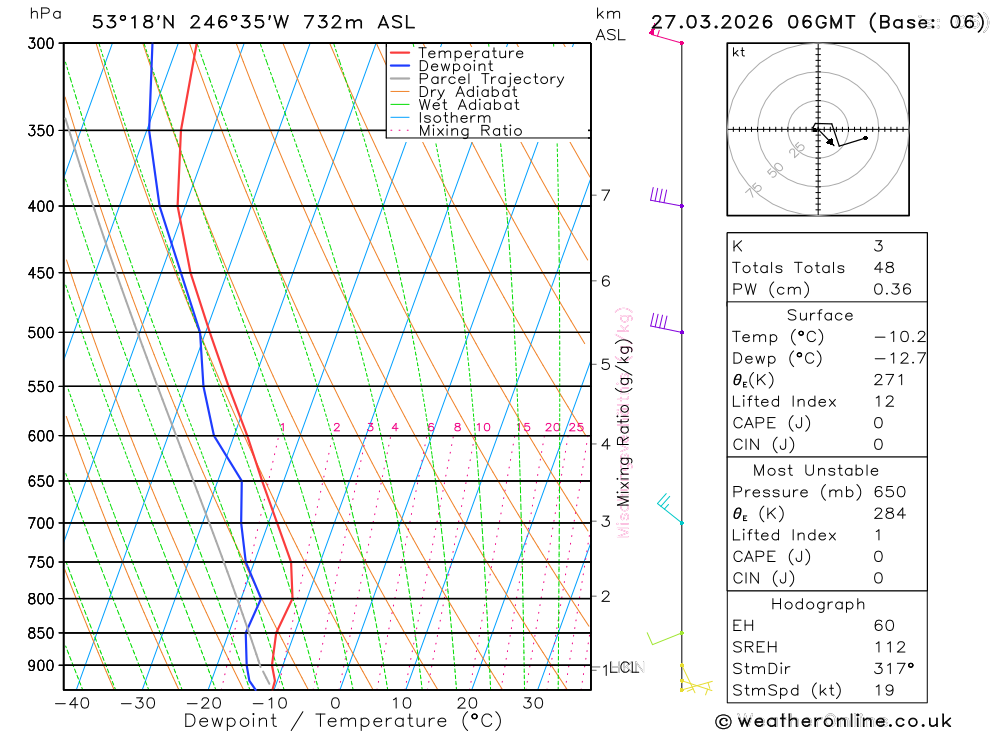The height and width of the screenshot is (733, 1000).
Task: Click the Surface section heading
Action: pos(820,315)
